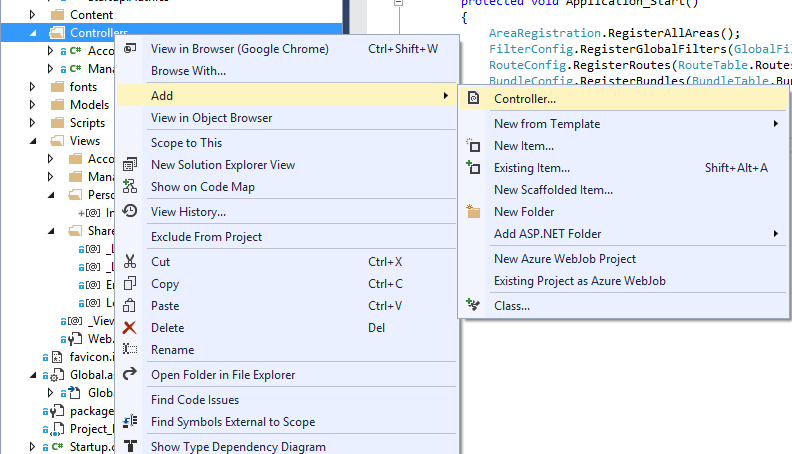The height and width of the screenshot is (454, 792).
Task: Open the Add ASP.NET Folder submenu
Action: click(x=775, y=234)
